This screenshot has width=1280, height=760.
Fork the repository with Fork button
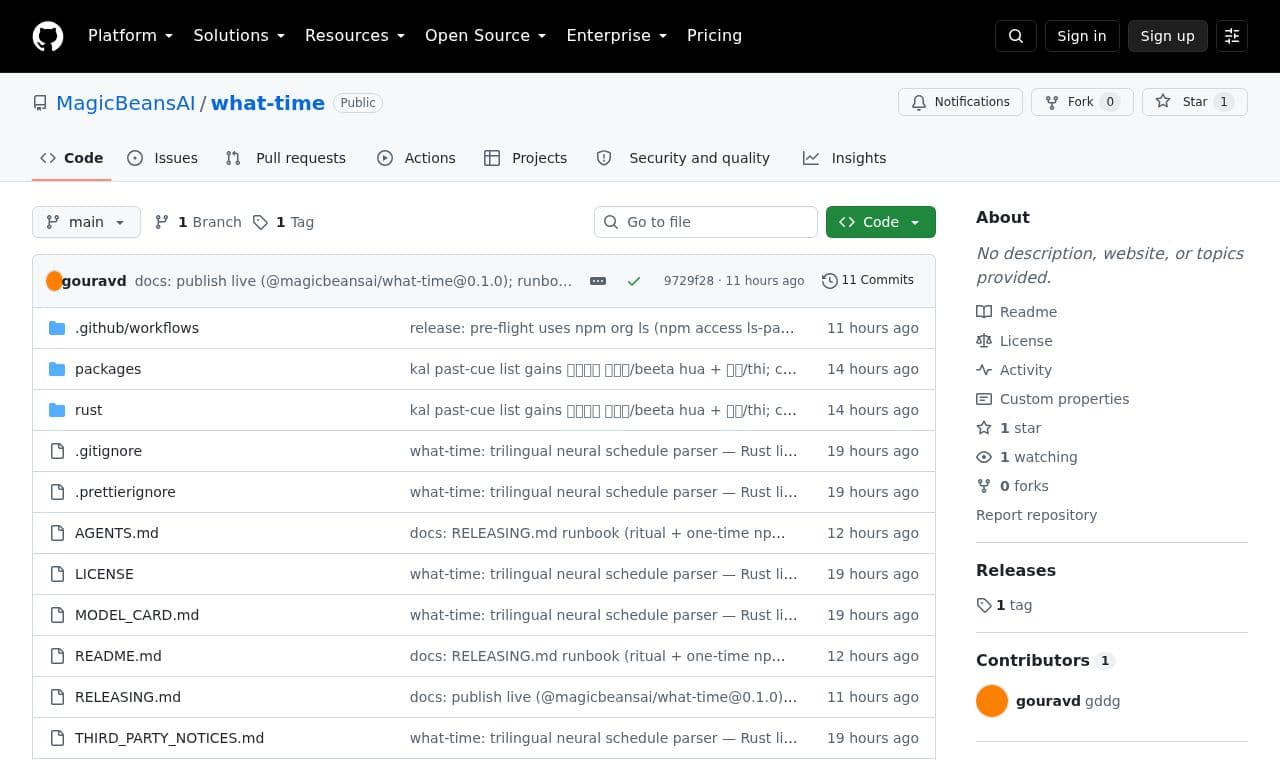click(x=1082, y=102)
